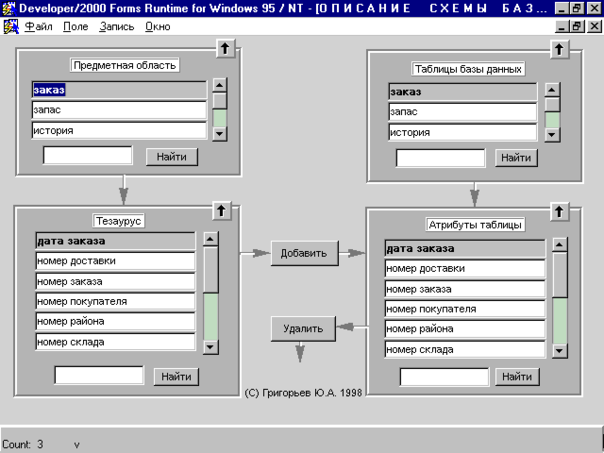Click the Удалить button
Viewport: 604px width, 453px height.
(x=303, y=329)
